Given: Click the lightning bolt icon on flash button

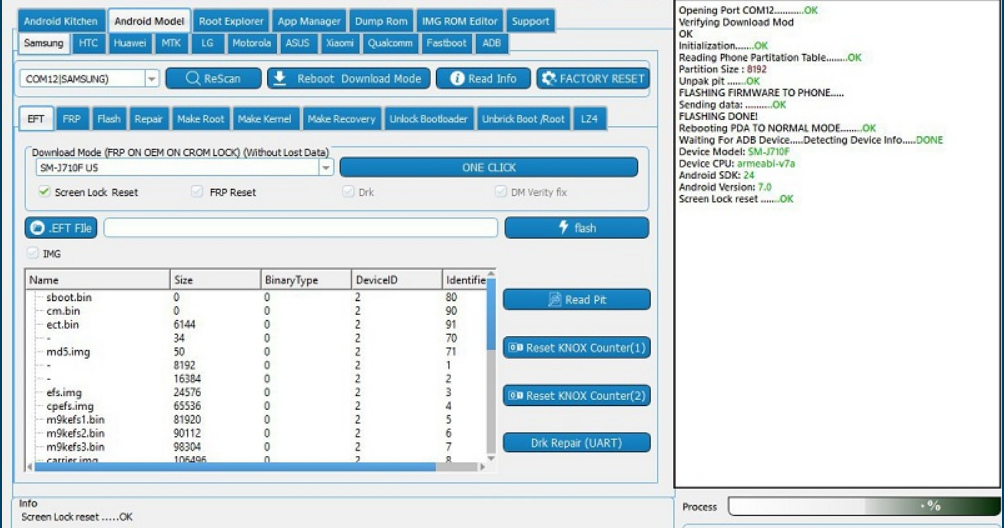Looking at the screenshot, I should (x=563, y=227).
